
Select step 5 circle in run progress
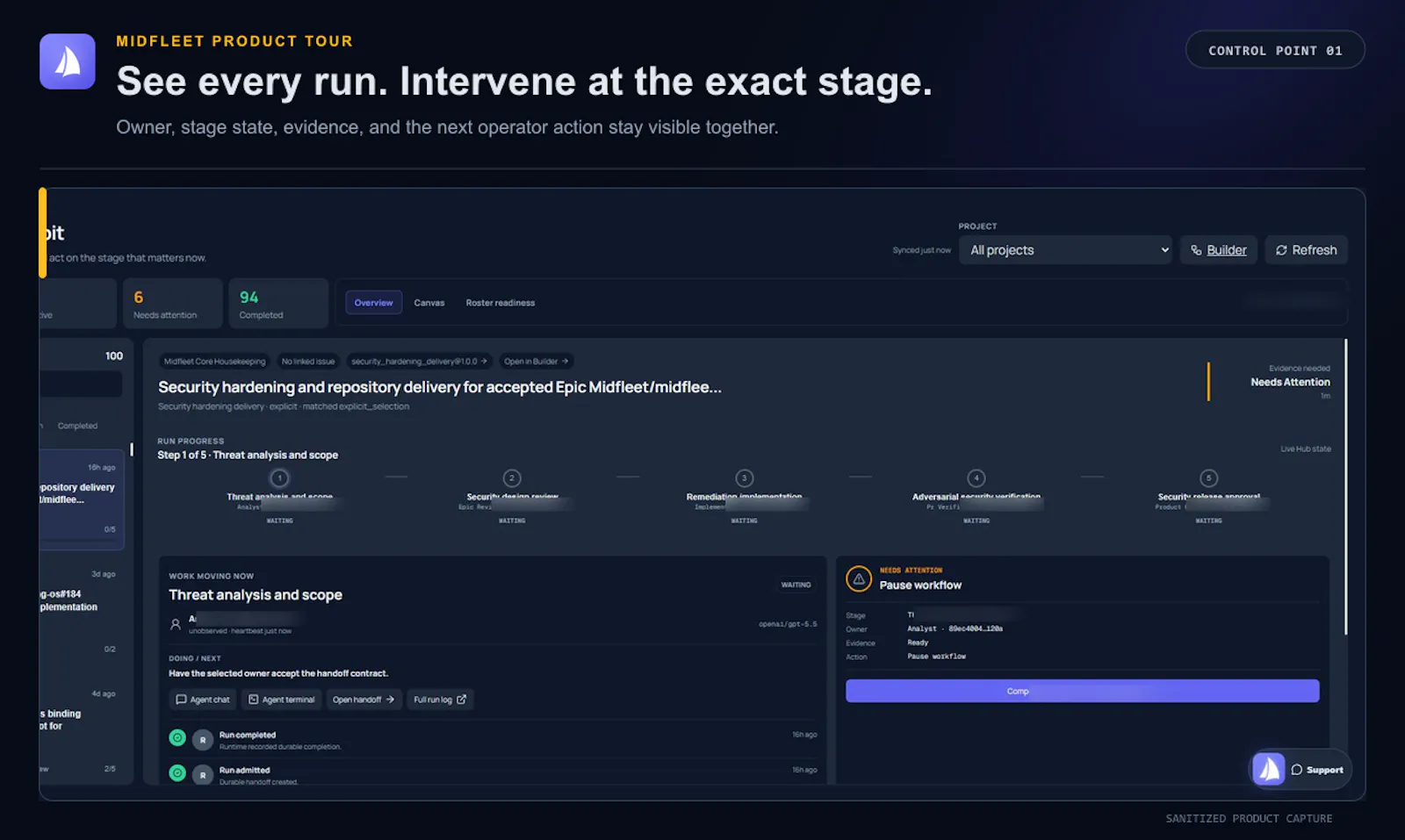[x=1209, y=478]
